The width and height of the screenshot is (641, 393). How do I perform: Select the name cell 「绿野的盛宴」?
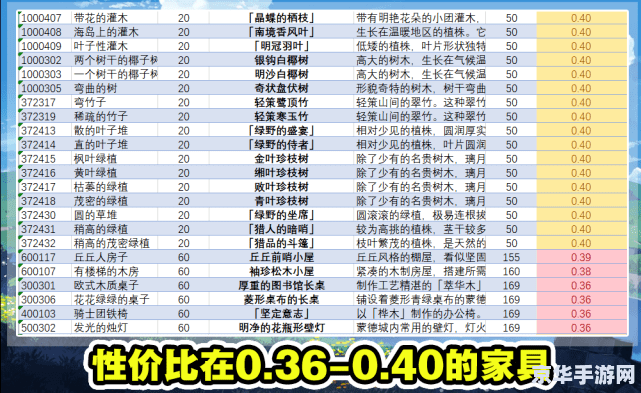281,130
